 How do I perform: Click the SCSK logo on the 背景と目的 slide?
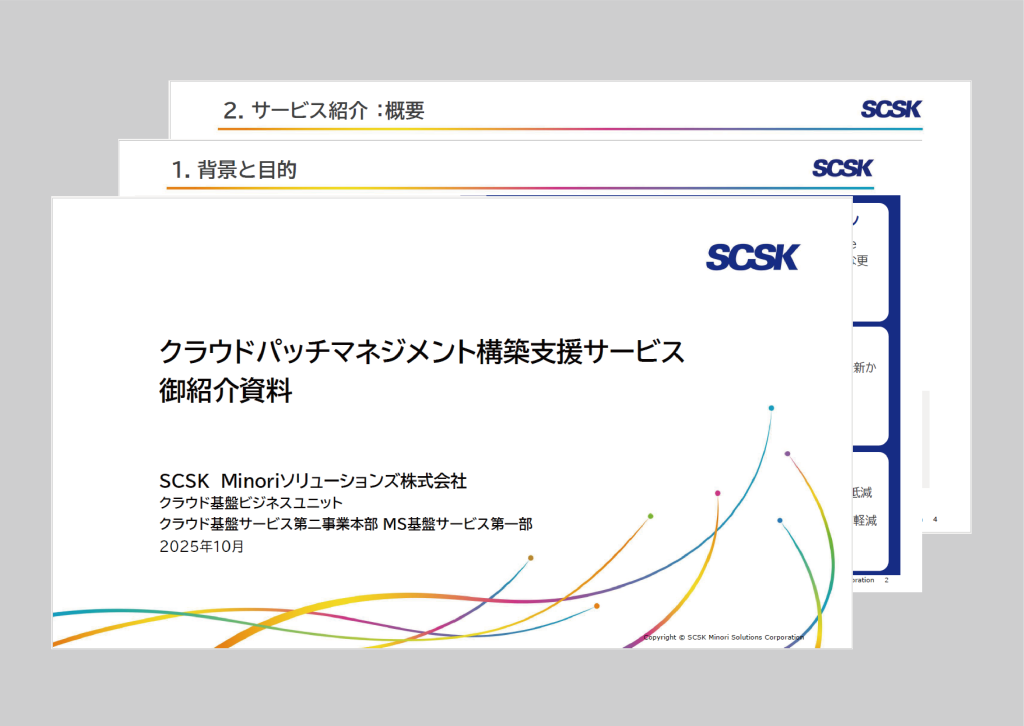842,168
